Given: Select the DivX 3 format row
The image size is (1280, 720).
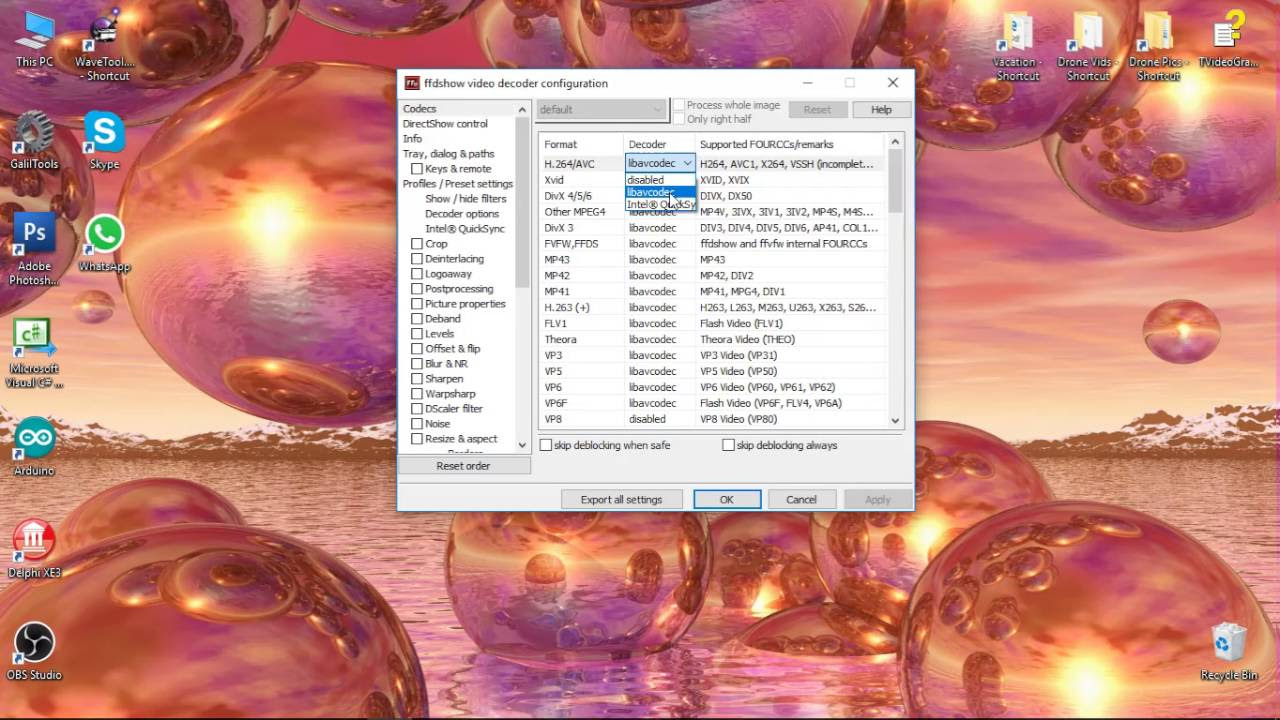Looking at the screenshot, I should click(712, 227).
